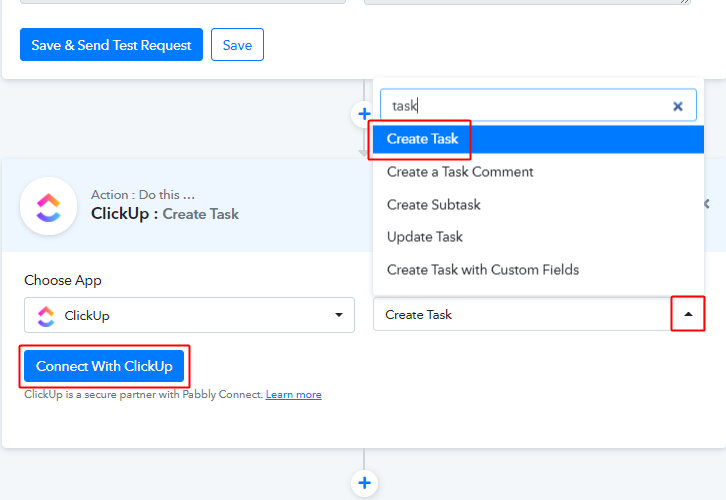Click the ClickUp : Create Task header title

pyautogui.click(x=165, y=214)
